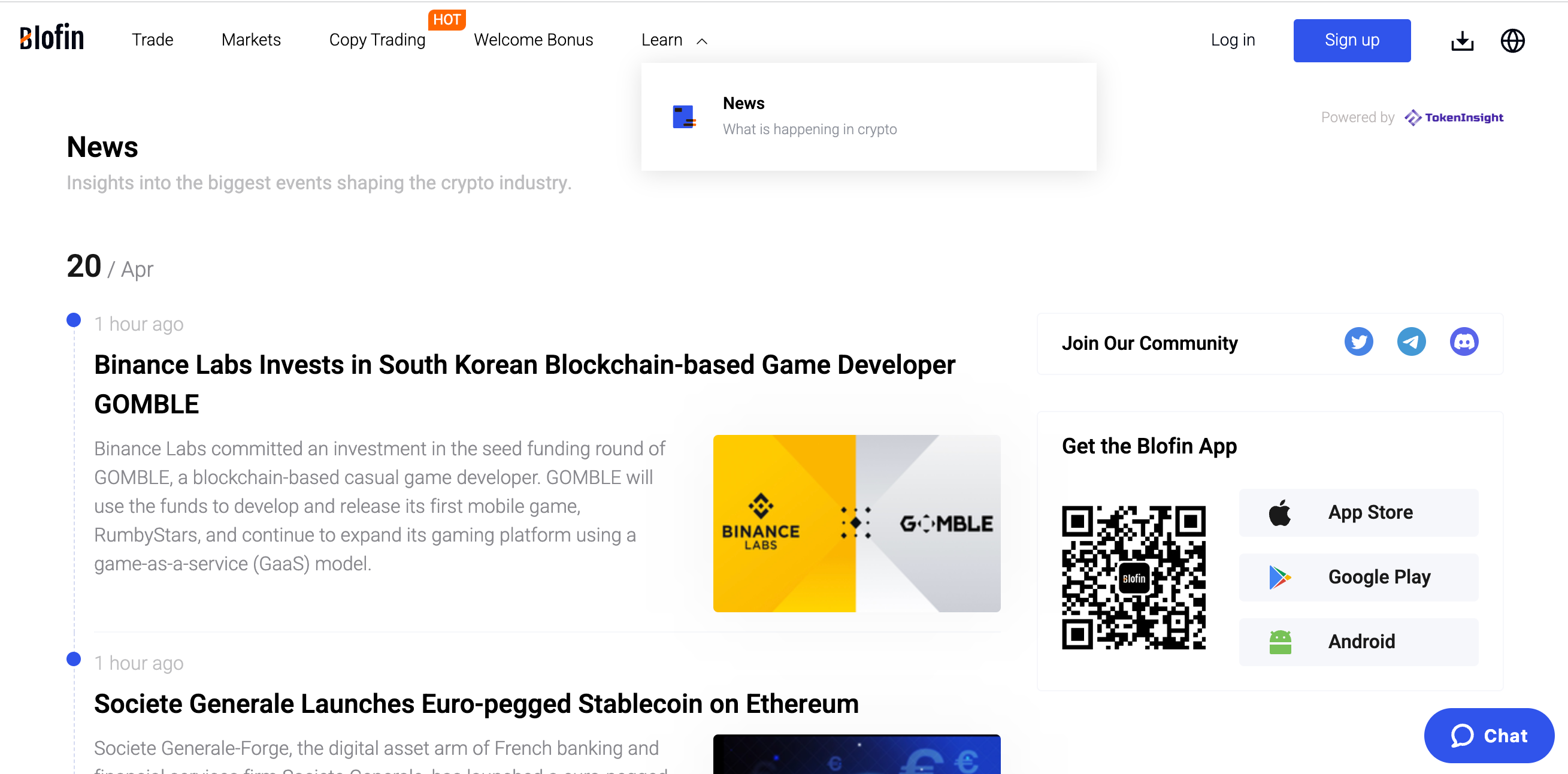Image resolution: width=1568 pixels, height=774 pixels.
Task: Collapse the Learn menu chevron
Action: [702, 41]
